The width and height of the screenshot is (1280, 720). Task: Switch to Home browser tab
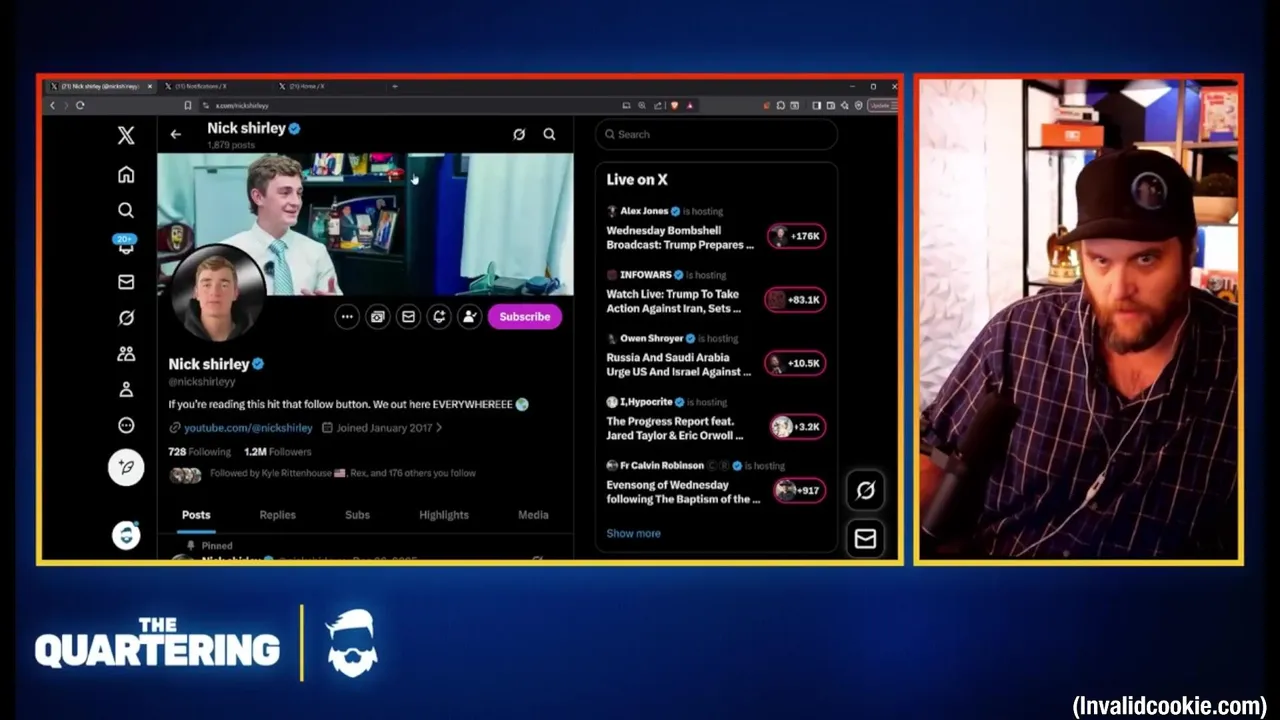tap(328, 86)
